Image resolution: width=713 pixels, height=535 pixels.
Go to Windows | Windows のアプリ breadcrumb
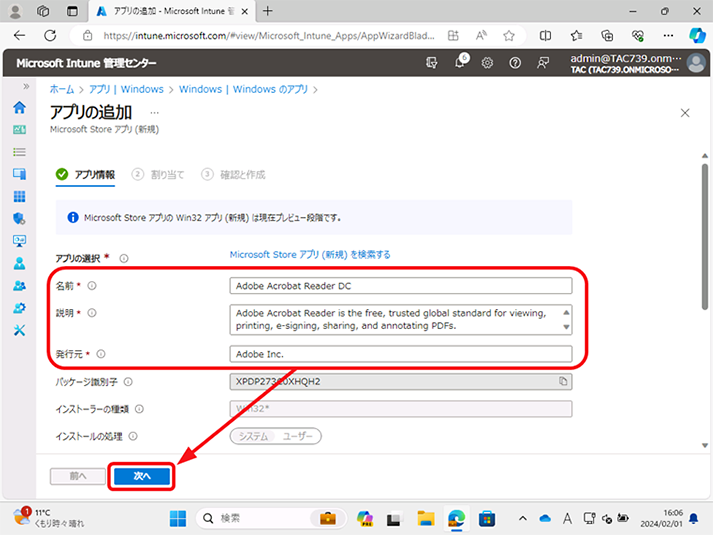click(243, 89)
